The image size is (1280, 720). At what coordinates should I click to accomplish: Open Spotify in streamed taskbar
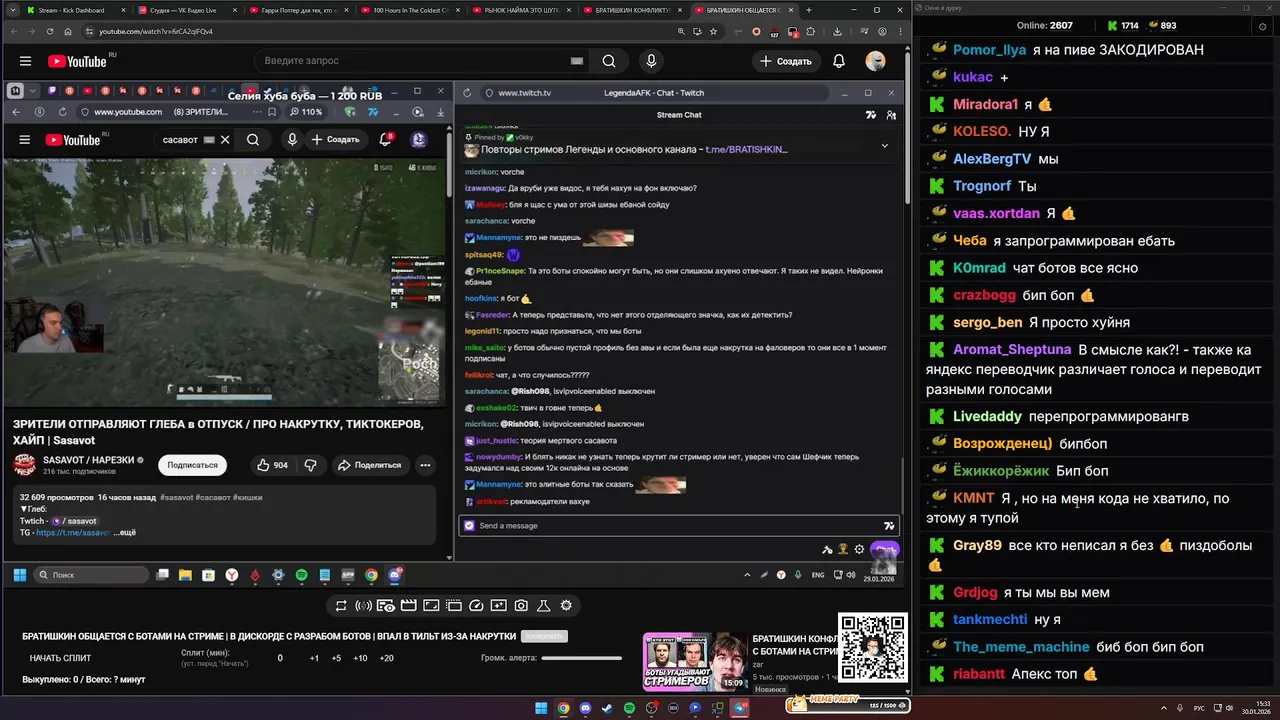[302, 575]
